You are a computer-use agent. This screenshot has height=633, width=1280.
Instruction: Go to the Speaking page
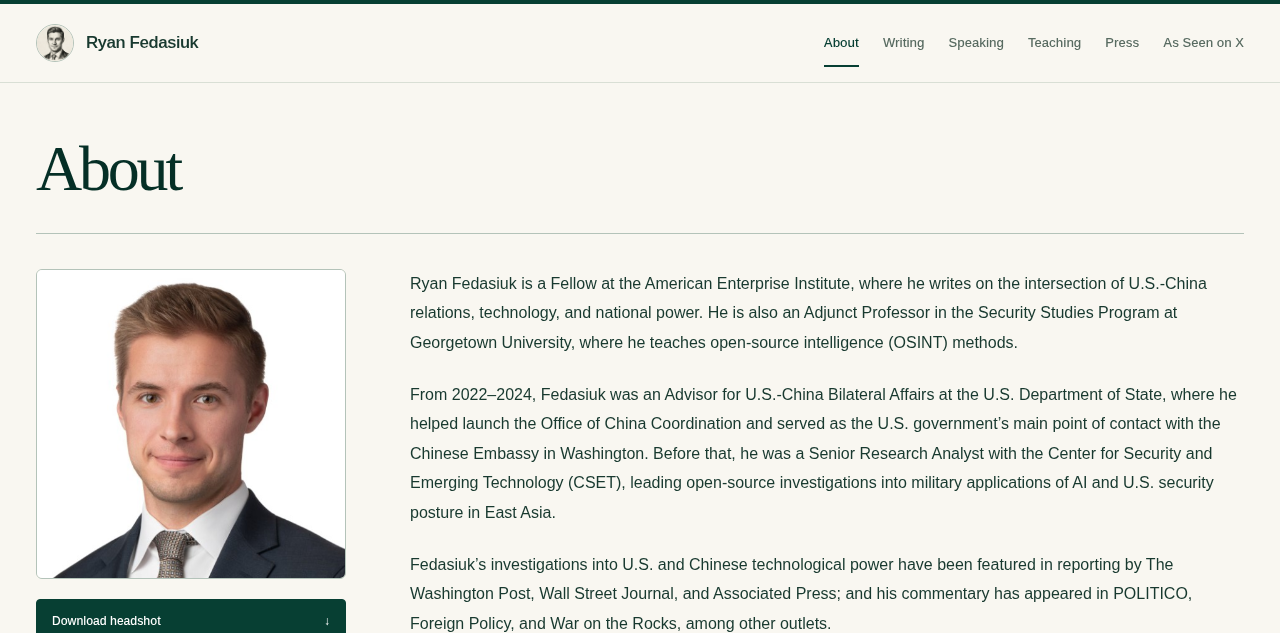point(976,43)
